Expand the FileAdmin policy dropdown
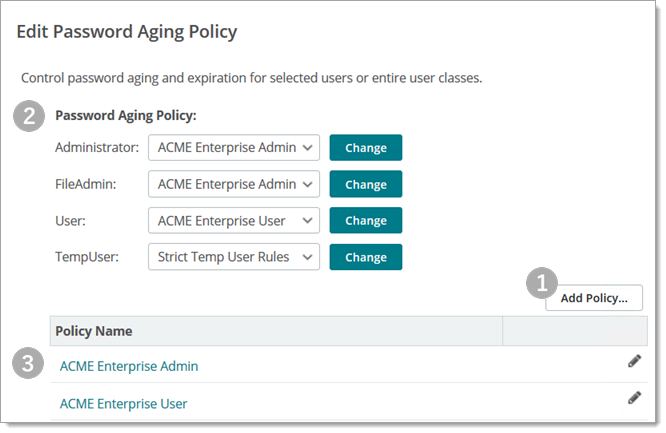 pyautogui.click(x=234, y=184)
